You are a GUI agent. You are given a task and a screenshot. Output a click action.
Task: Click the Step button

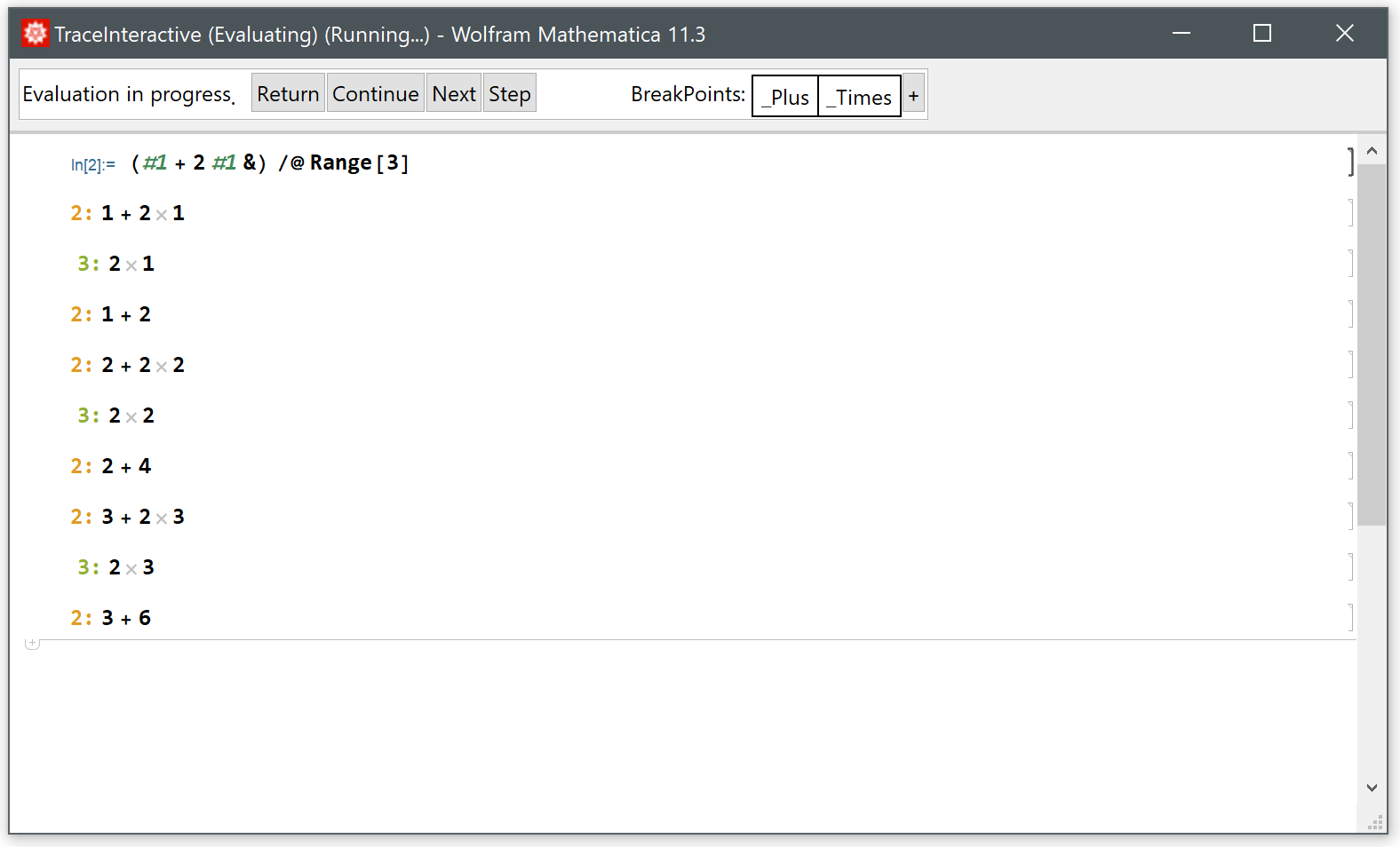click(x=509, y=94)
